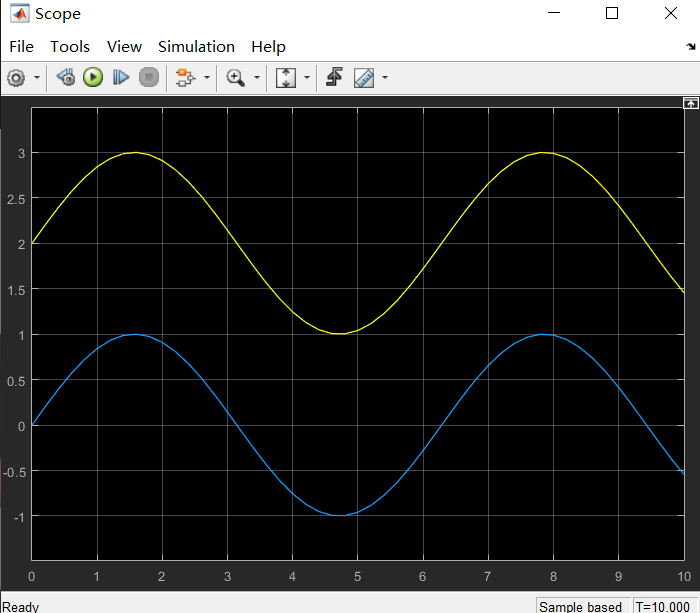
Task: Click the gray Stop simulation button
Action: tap(149, 77)
